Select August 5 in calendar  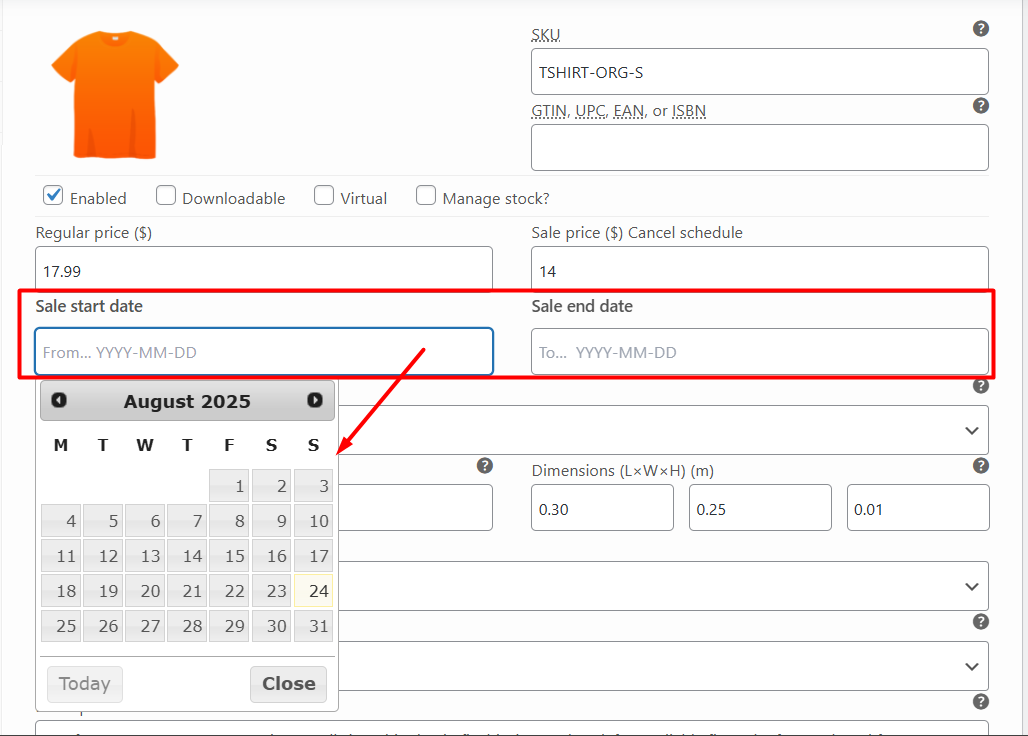[x=103, y=520]
